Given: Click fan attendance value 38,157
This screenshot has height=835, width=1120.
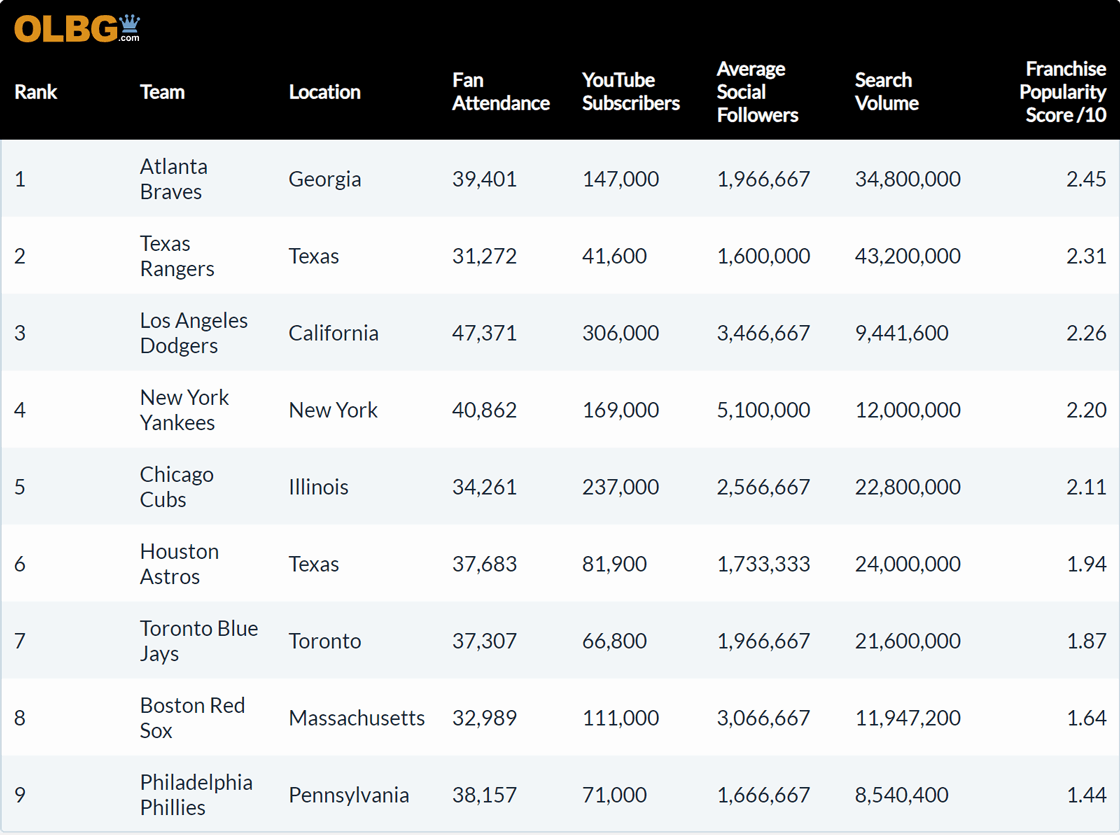Looking at the screenshot, I should click(x=484, y=795).
